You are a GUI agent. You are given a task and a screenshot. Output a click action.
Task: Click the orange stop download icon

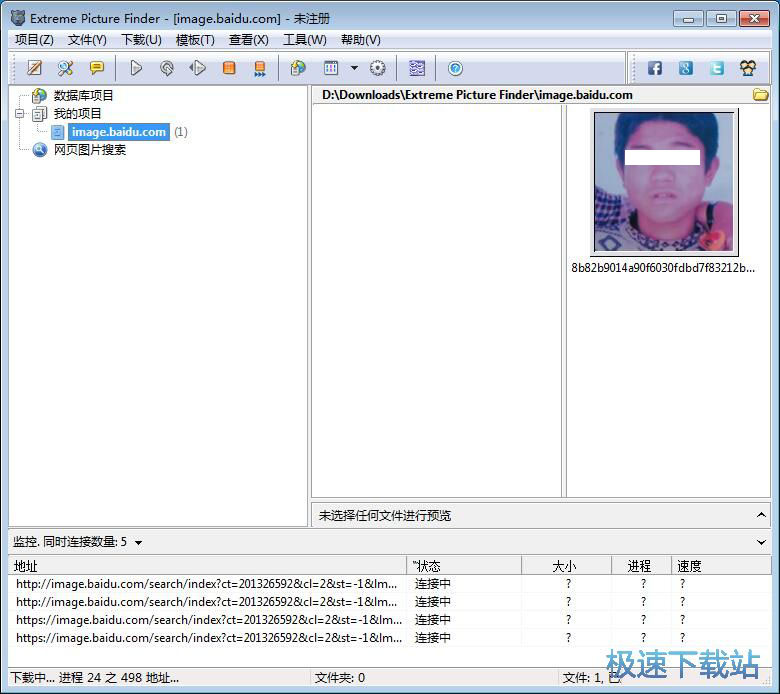tap(229, 68)
